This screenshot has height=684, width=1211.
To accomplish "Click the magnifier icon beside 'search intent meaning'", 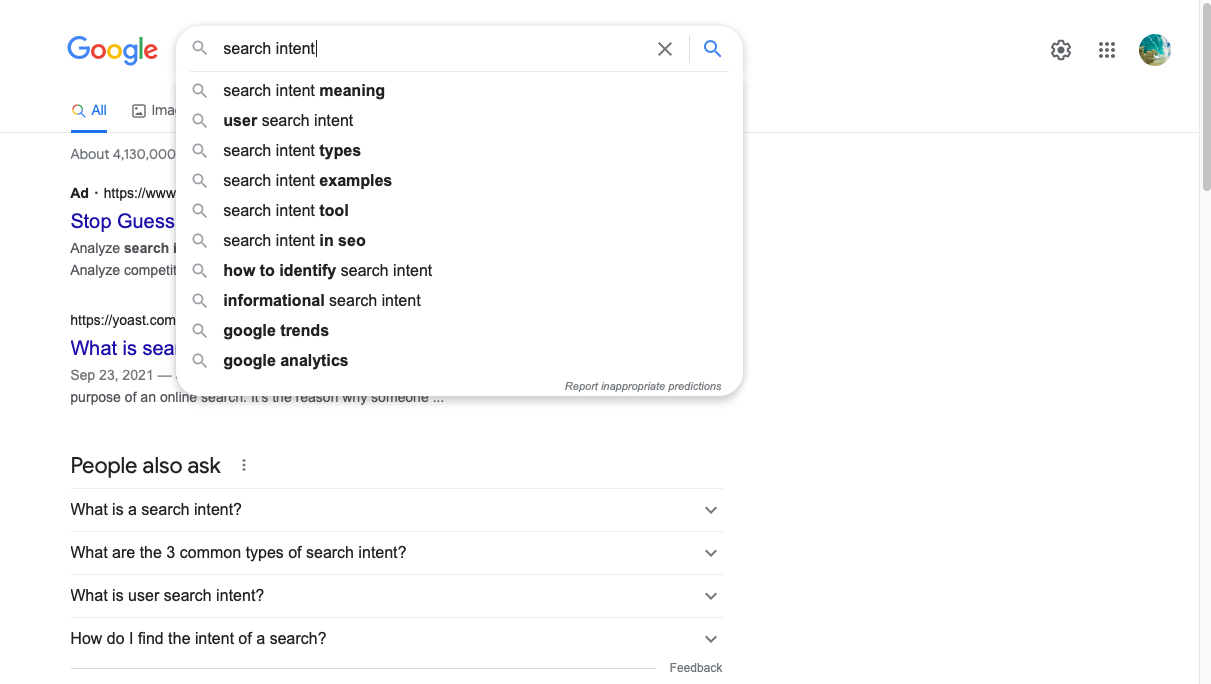I will [199, 90].
